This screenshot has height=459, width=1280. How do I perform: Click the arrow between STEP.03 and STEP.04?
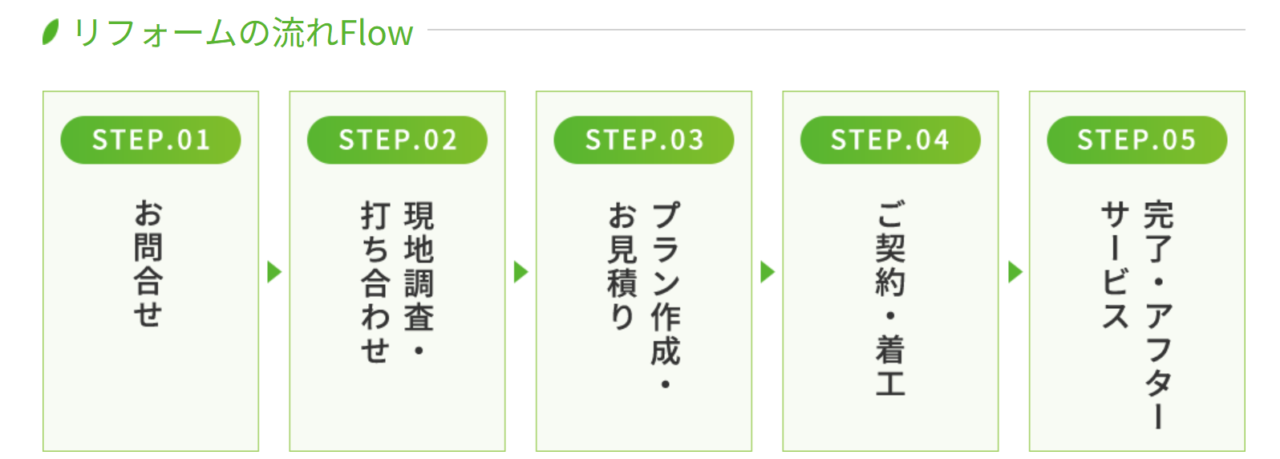(x=767, y=272)
